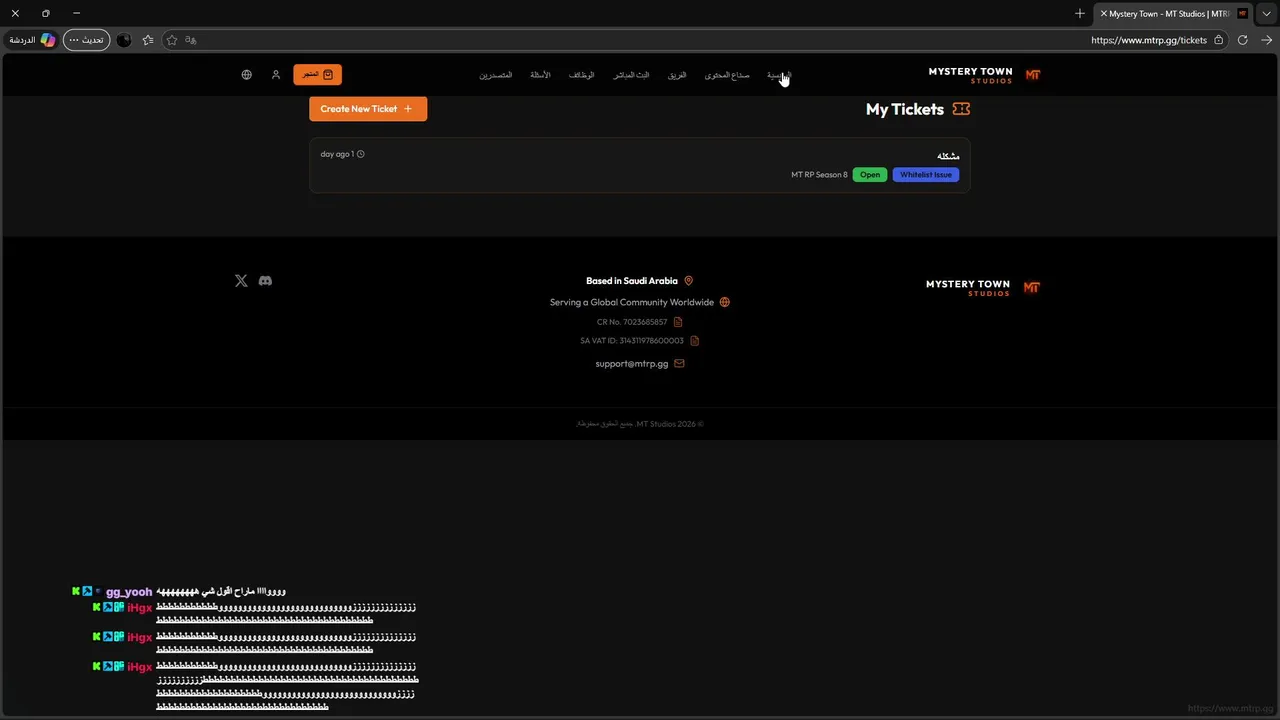Screen dimensions: 1280x720
Task: Click the Mystery Town Studios header logo
Action: click(970, 75)
